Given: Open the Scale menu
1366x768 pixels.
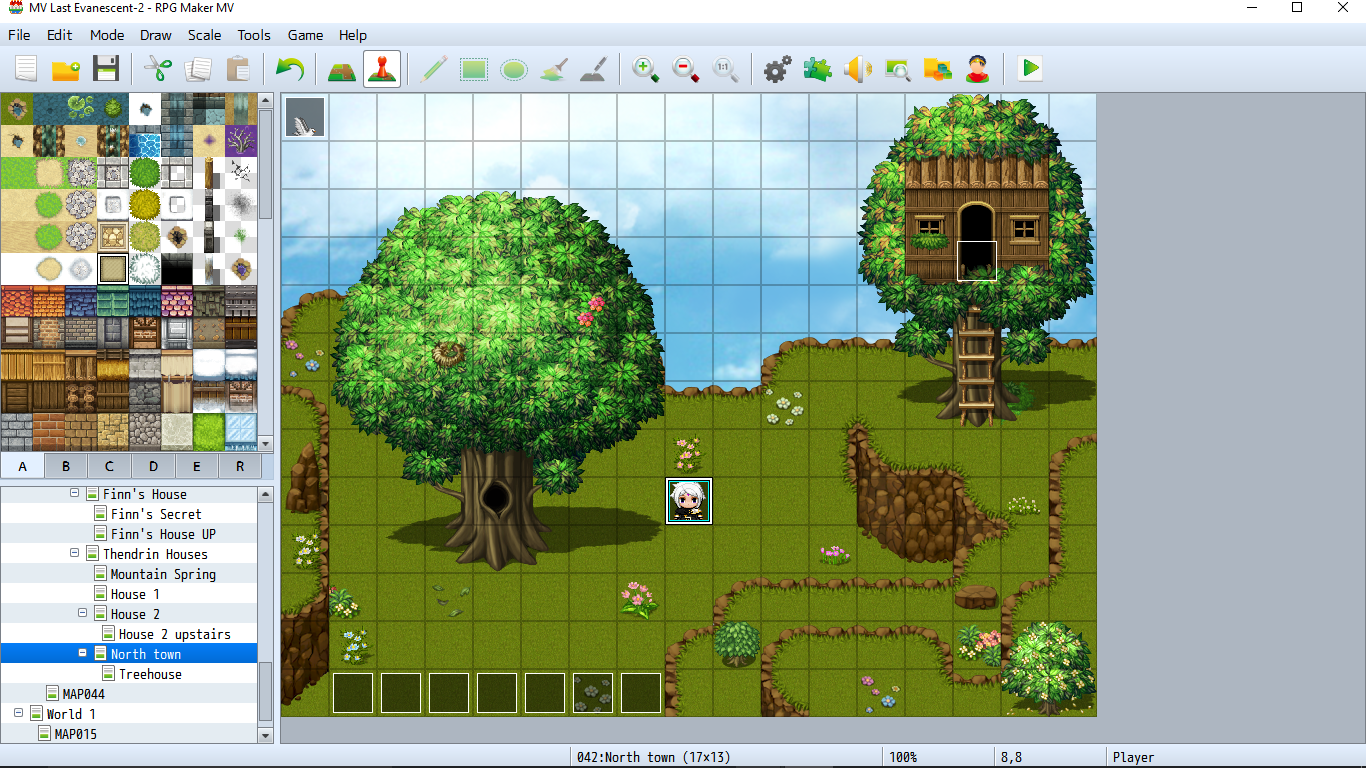Looking at the screenshot, I should [205, 35].
